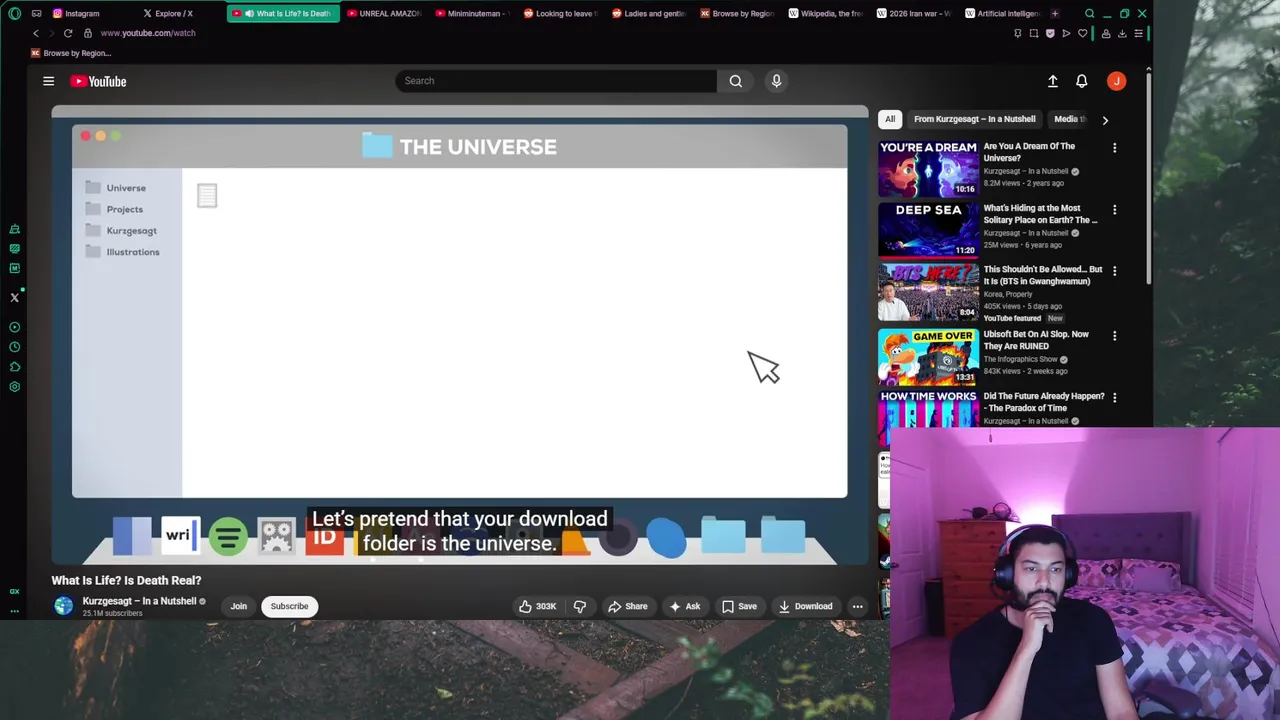Select From Kurzgesagt filter chip

tap(974, 119)
